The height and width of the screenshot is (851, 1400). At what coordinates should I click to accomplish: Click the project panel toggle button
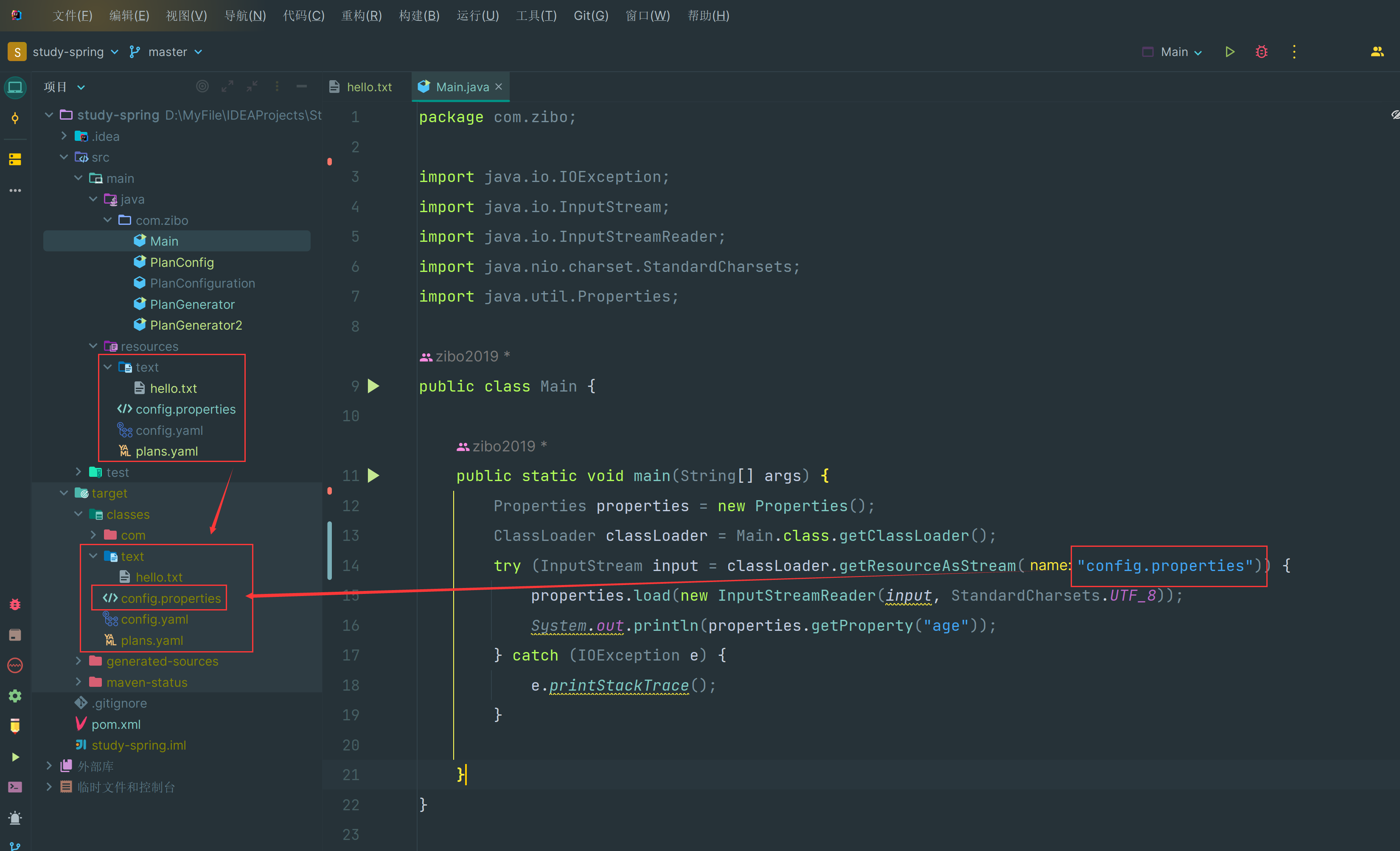pos(15,87)
